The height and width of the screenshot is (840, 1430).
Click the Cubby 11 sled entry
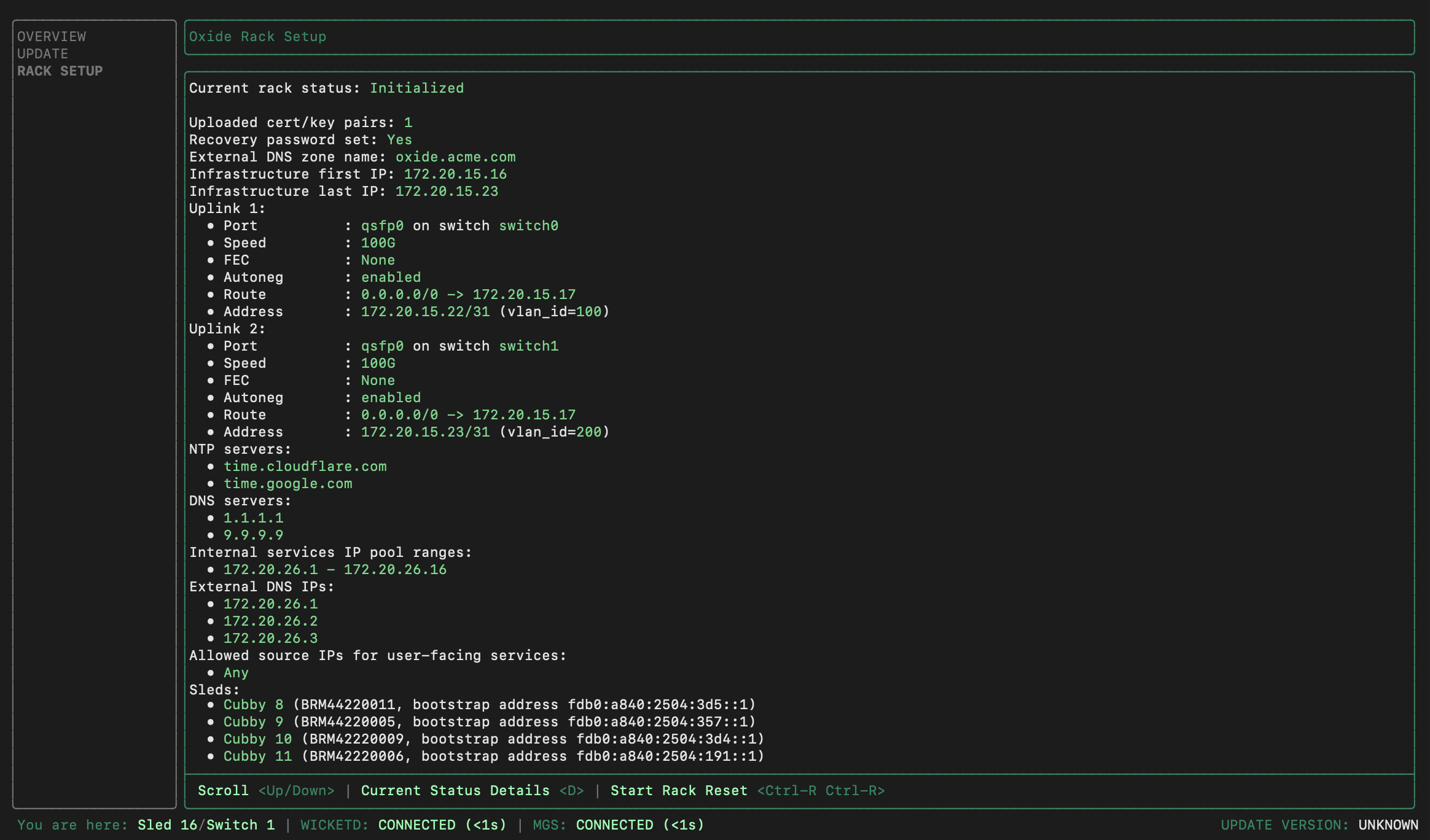257,756
